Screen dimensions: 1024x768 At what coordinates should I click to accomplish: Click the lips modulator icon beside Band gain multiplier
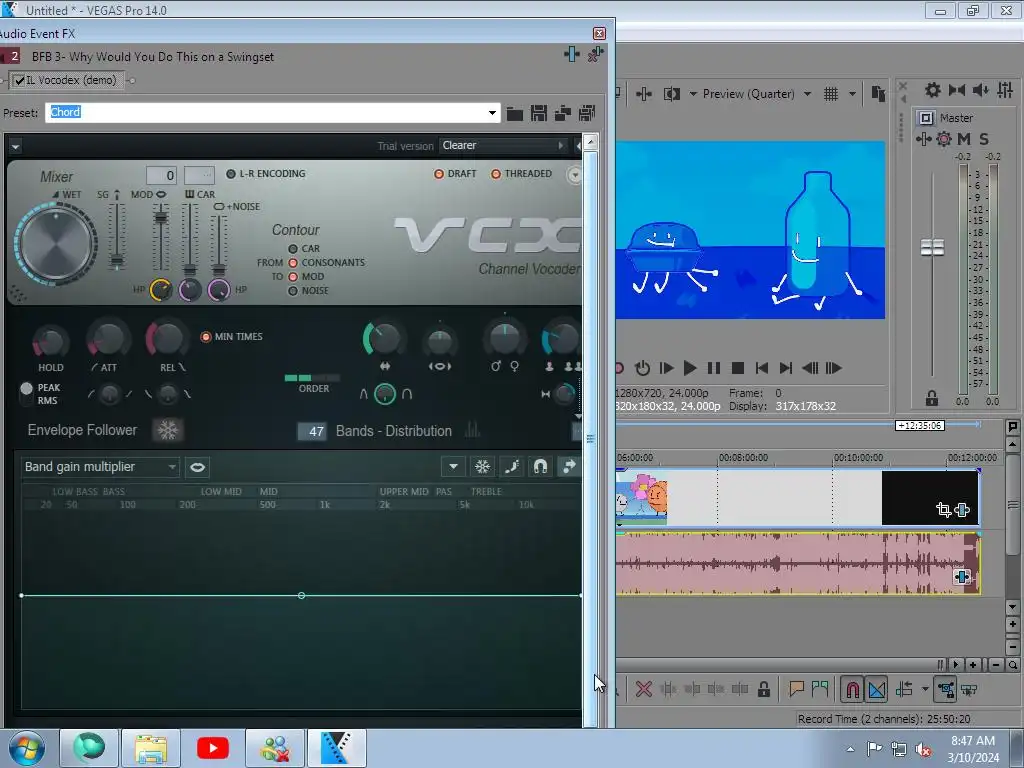(x=197, y=467)
